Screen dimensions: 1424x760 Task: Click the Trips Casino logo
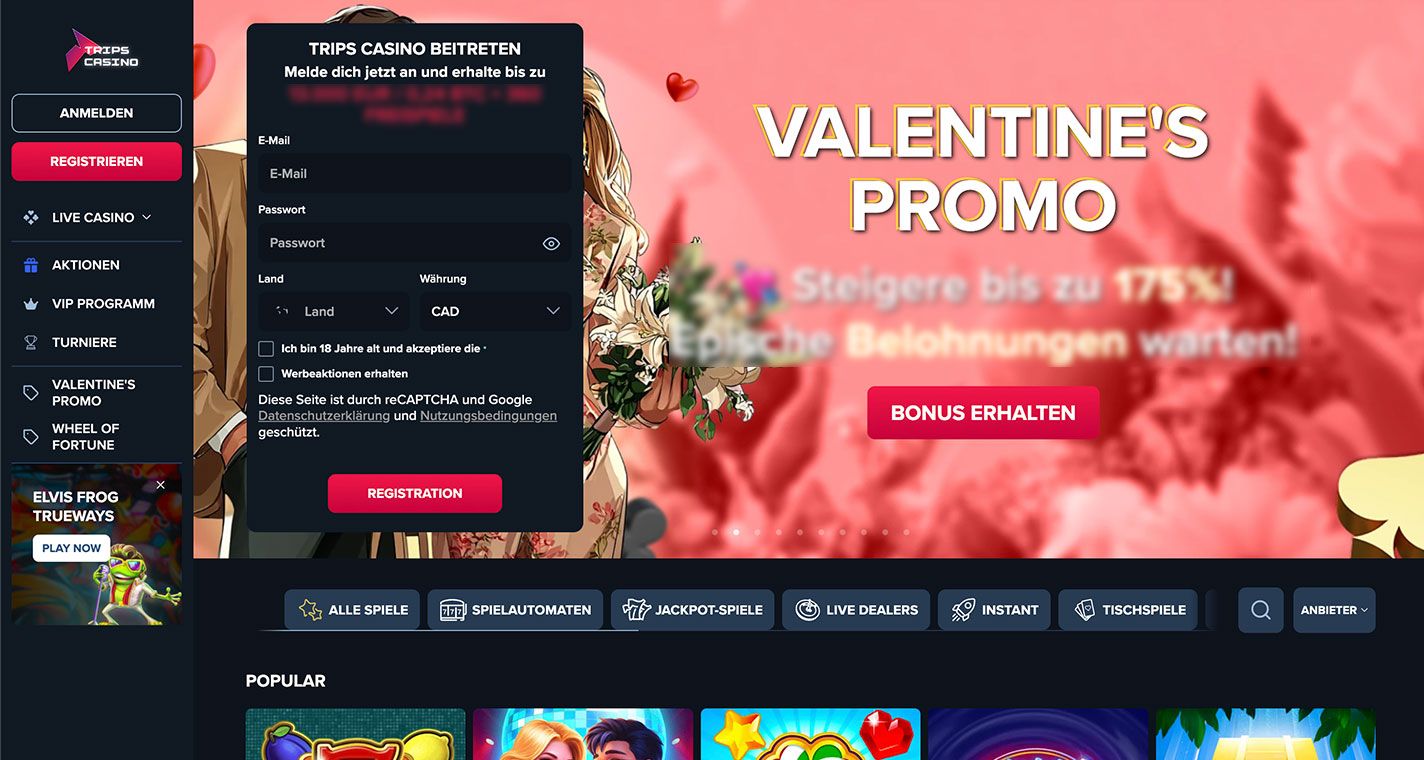(x=103, y=50)
